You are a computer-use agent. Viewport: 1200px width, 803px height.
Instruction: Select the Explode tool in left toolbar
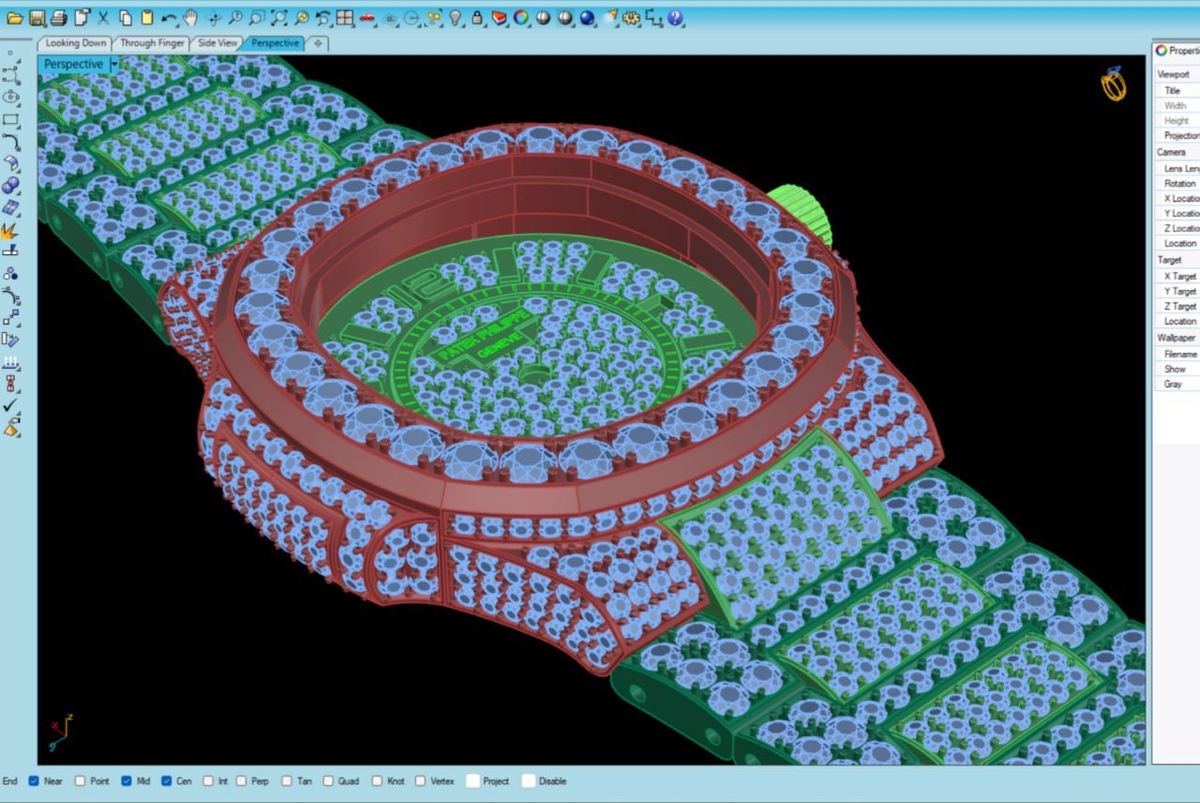[10, 229]
